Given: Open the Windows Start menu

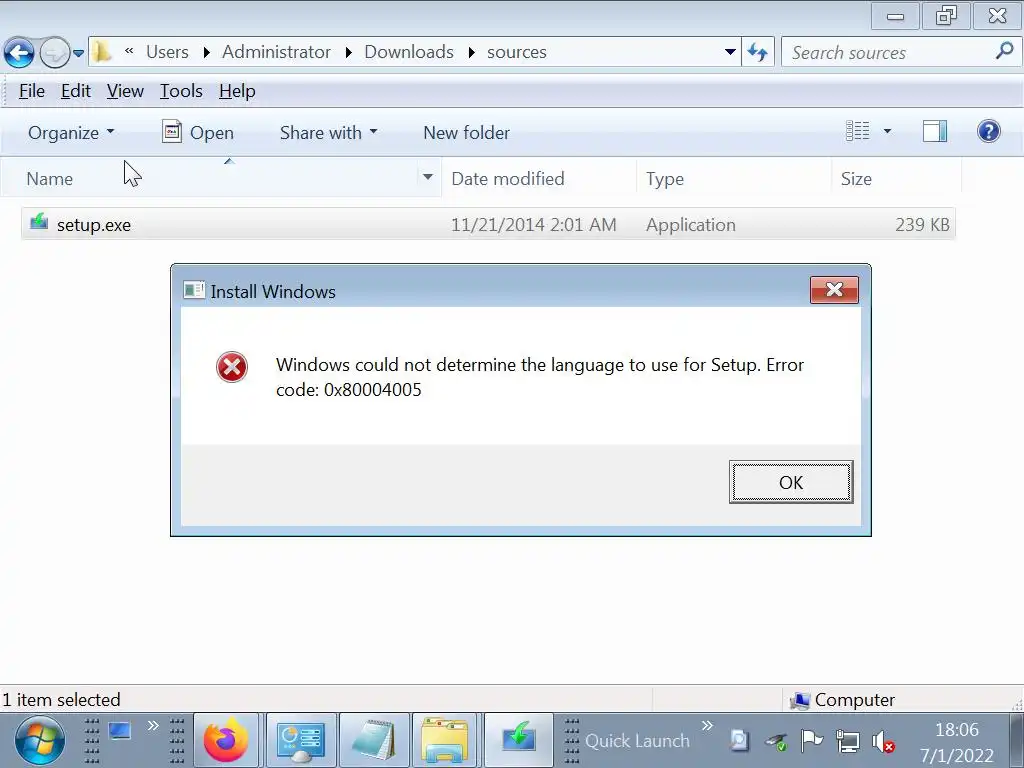Looking at the screenshot, I should pyautogui.click(x=40, y=741).
